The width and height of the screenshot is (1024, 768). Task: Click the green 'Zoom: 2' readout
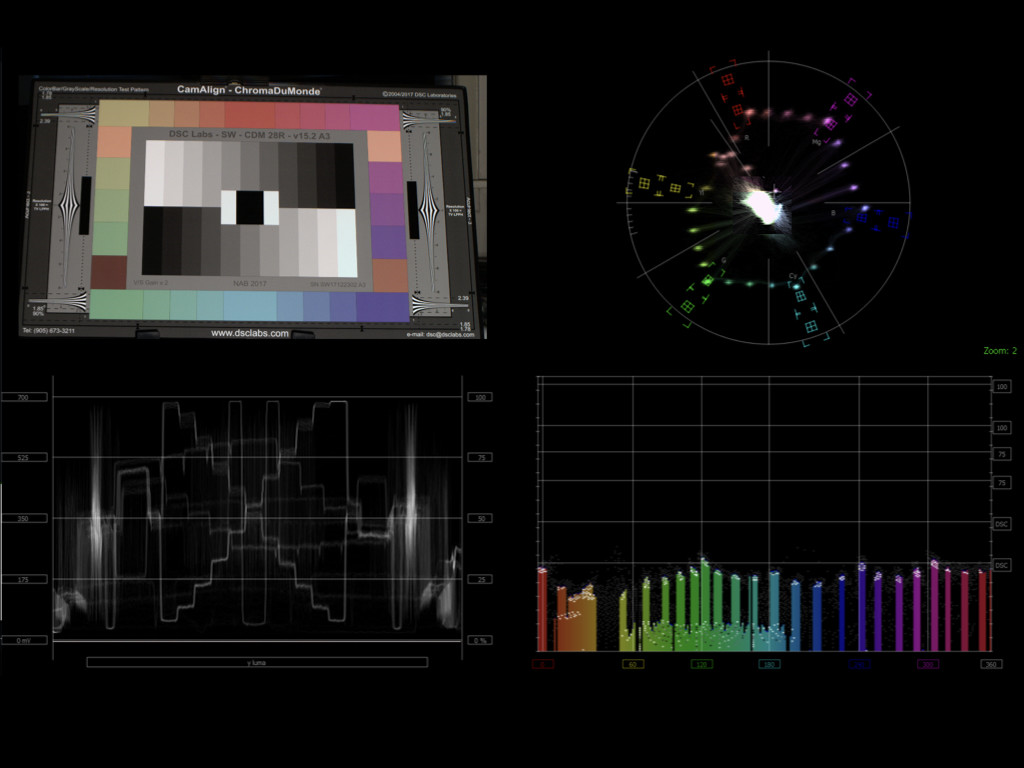(x=1000, y=351)
